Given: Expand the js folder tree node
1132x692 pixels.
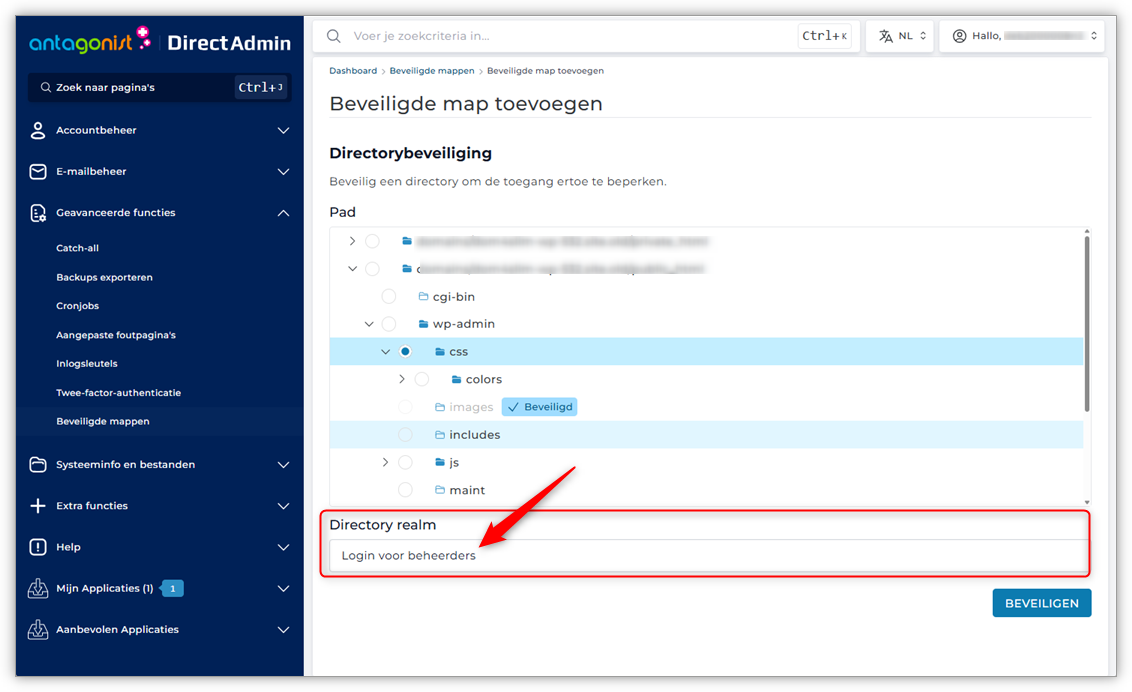Looking at the screenshot, I should point(385,463).
